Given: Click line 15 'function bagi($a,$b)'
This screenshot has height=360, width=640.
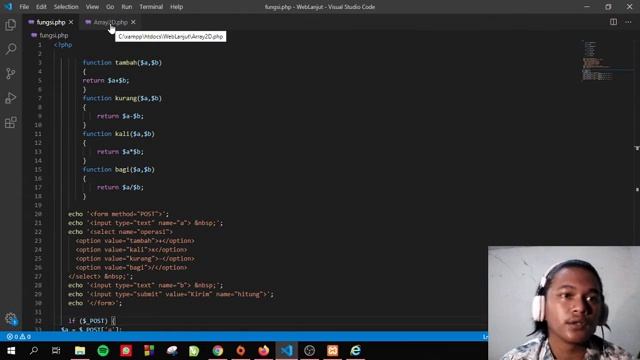Looking at the screenshot, I should pos(118,169).
